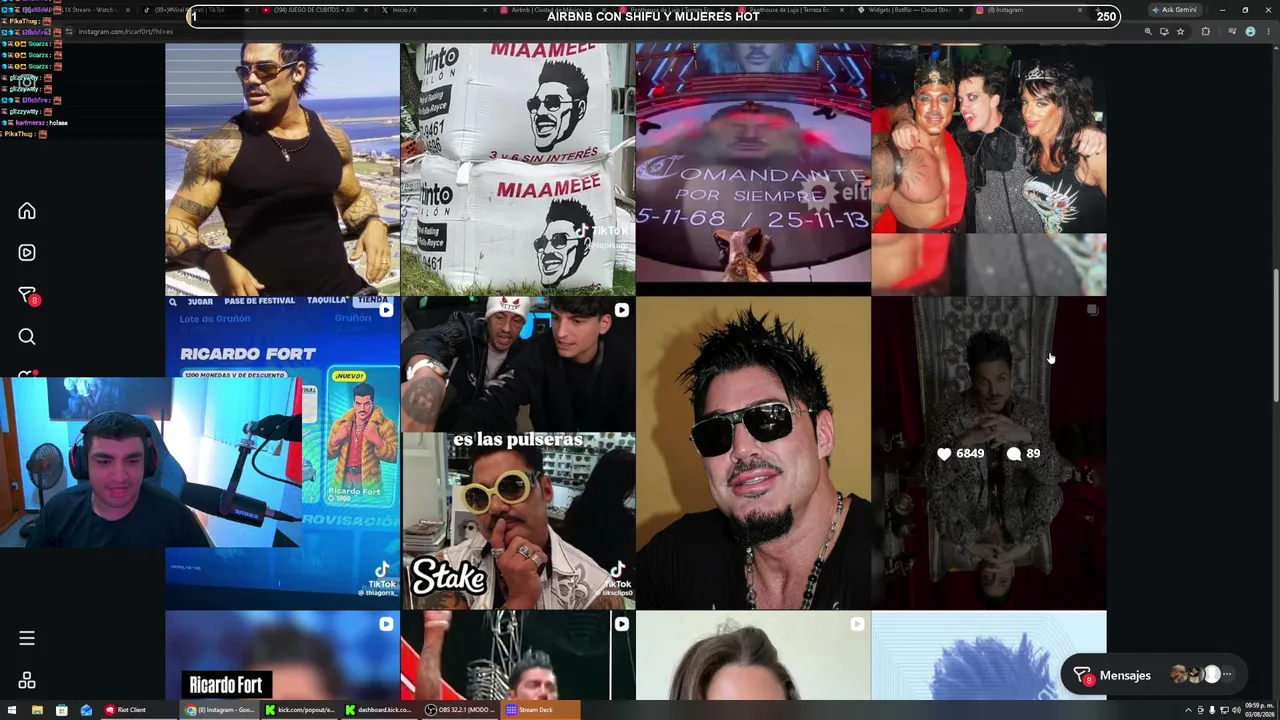Screen dimensions: 1280x720
Task: Switch to Stream Deck in the taskbar
Action: (540, 710)
